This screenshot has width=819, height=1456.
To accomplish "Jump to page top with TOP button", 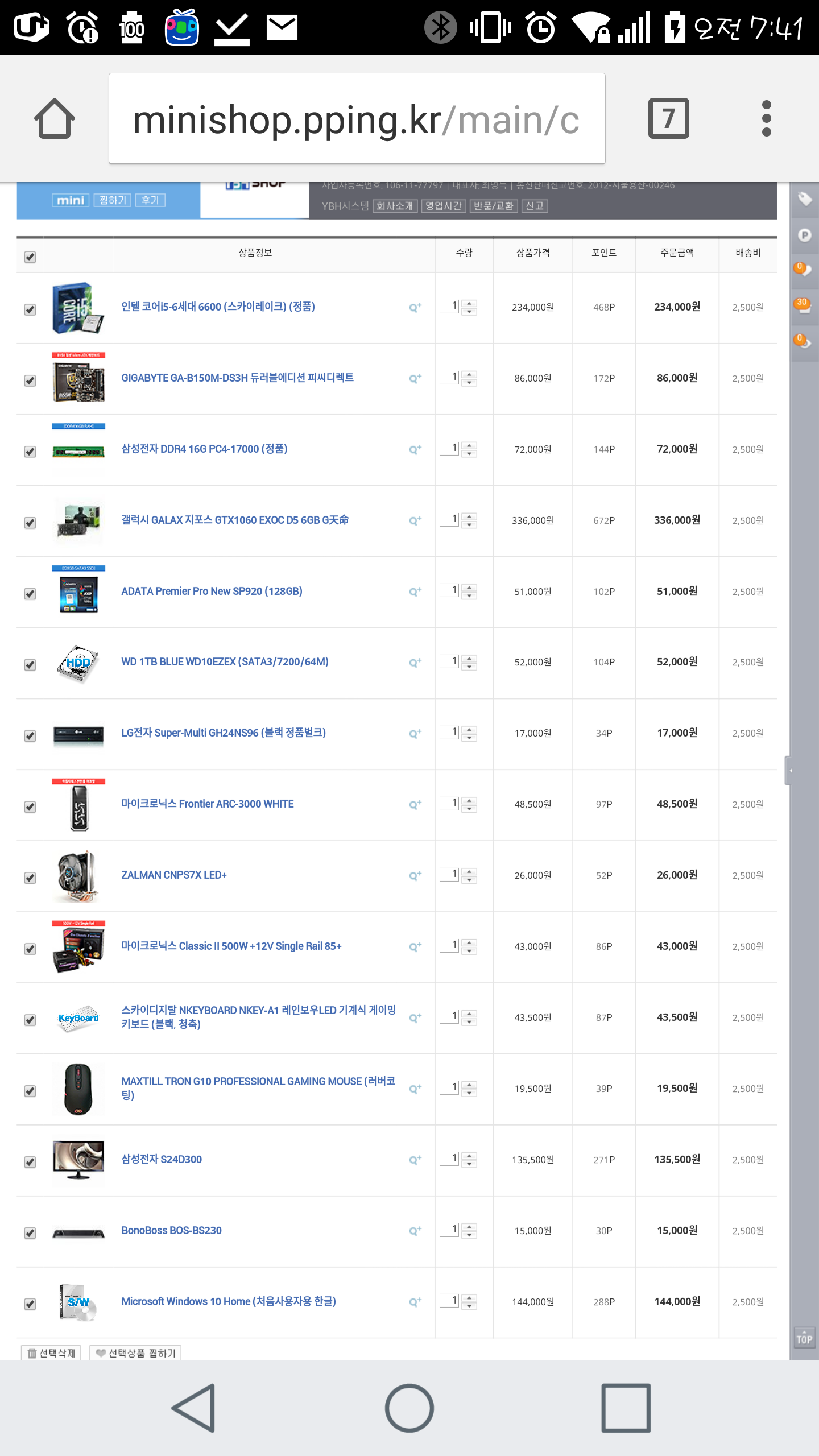I will pos(804,1338).
